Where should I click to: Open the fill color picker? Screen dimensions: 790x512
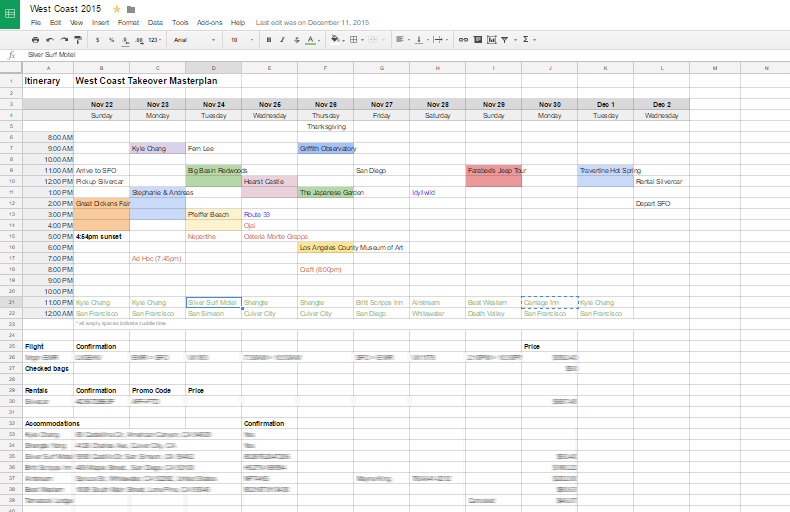[x=337, y=39]
